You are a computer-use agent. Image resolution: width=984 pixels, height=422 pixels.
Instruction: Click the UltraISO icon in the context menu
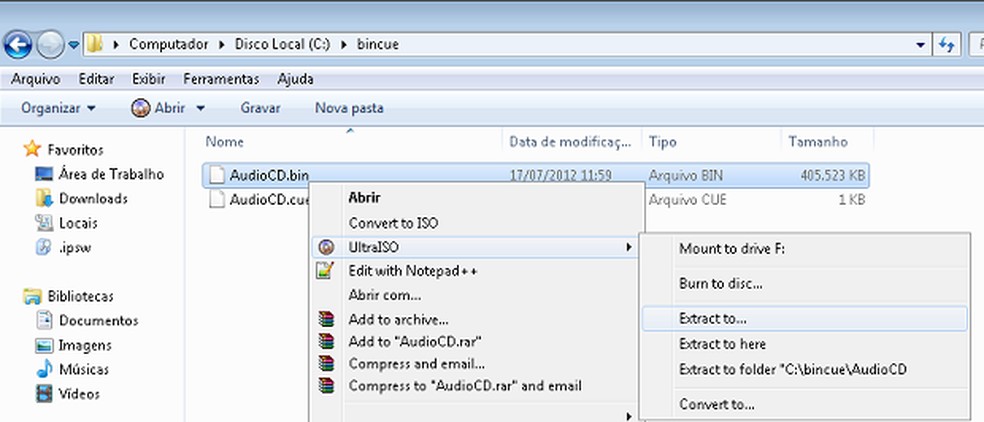[325, 246]
